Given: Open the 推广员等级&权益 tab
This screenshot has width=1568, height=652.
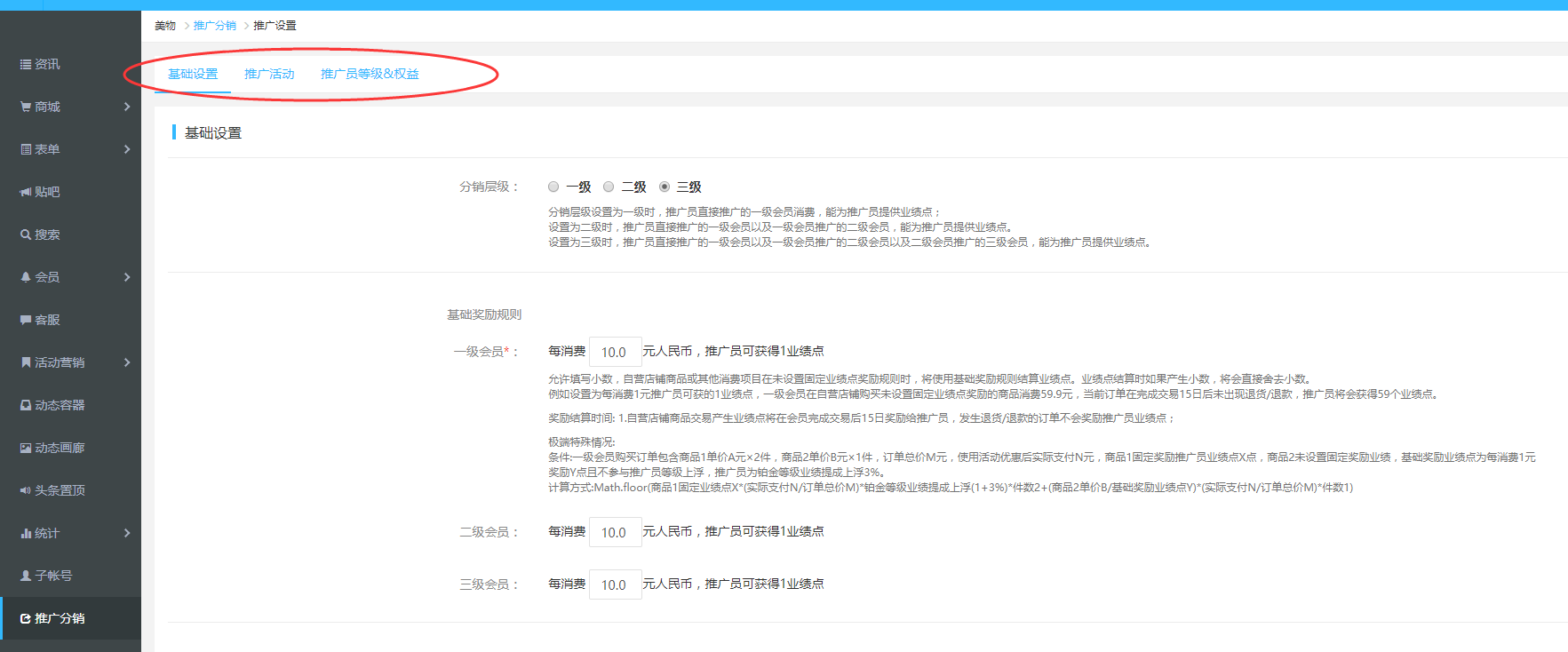Looking at the screenshot, I should 370,74.
